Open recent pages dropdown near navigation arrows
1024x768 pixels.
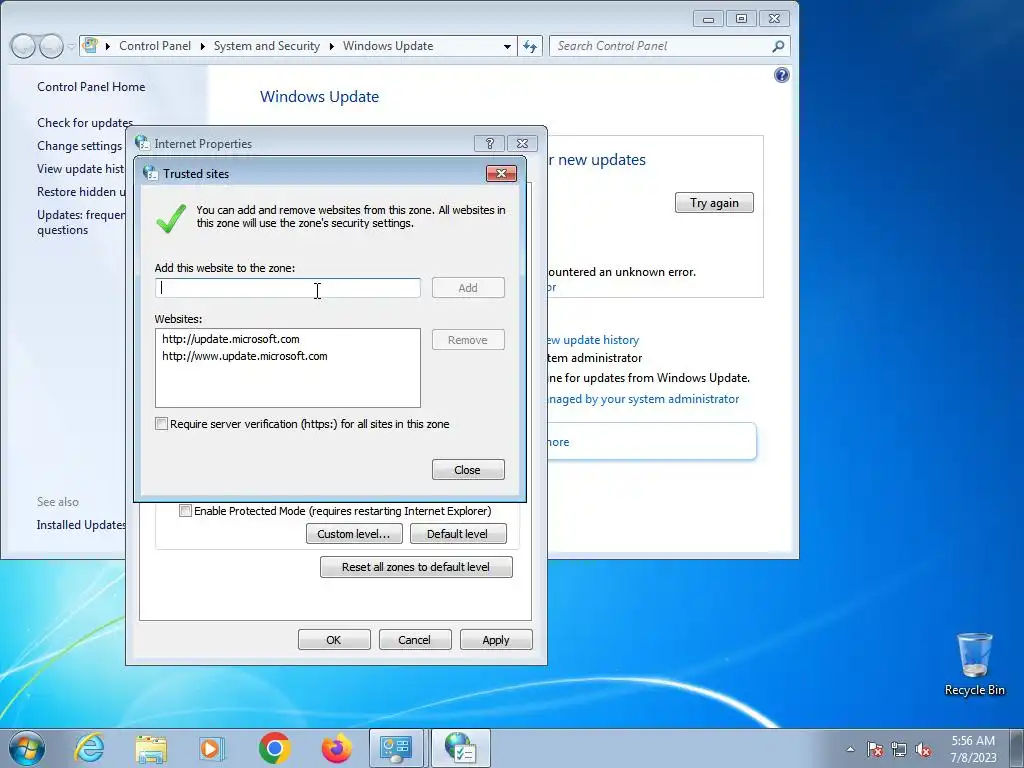[x=71, y=46]
